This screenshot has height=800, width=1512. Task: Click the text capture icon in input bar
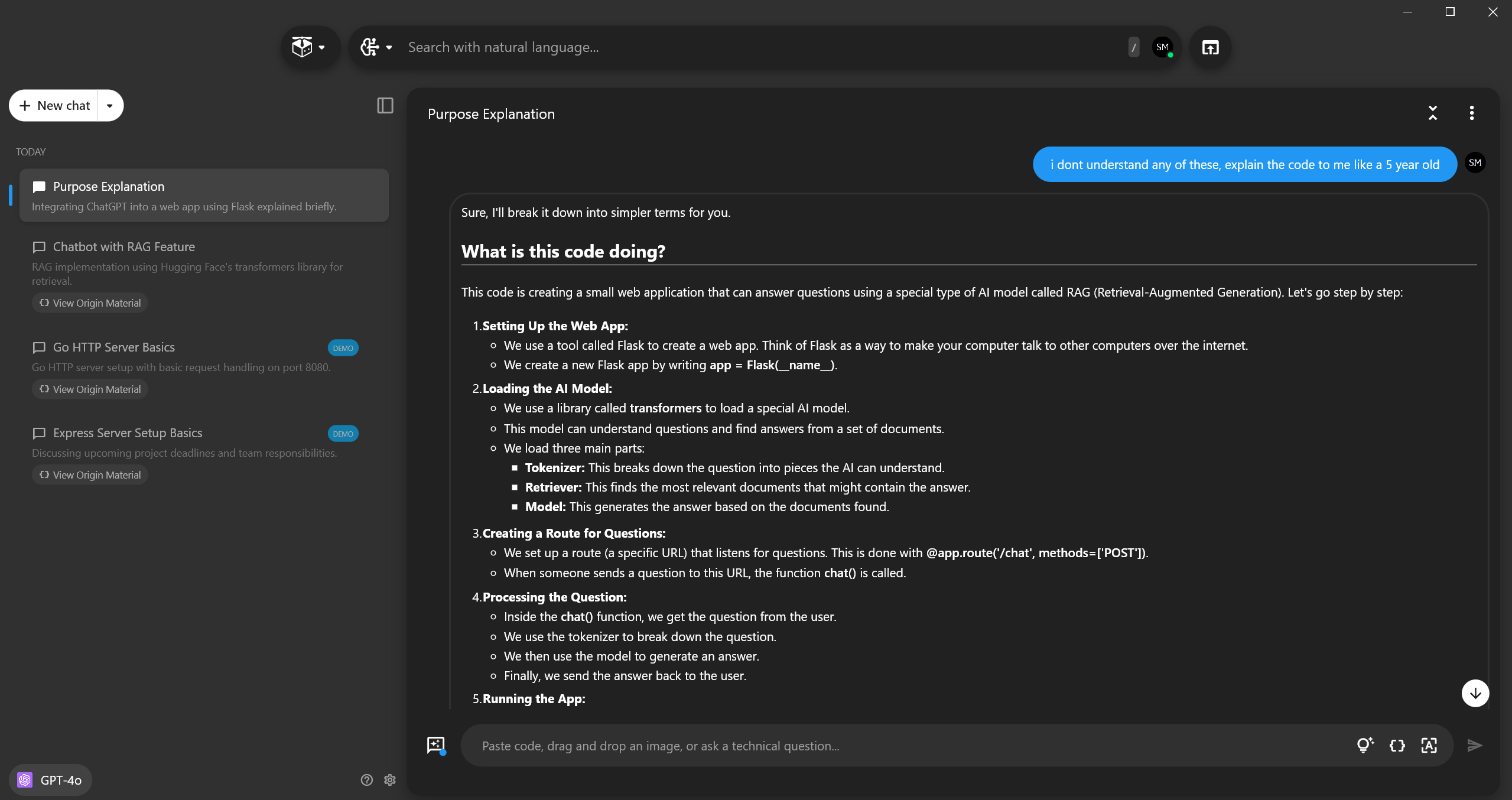(x=1429, y=745)
